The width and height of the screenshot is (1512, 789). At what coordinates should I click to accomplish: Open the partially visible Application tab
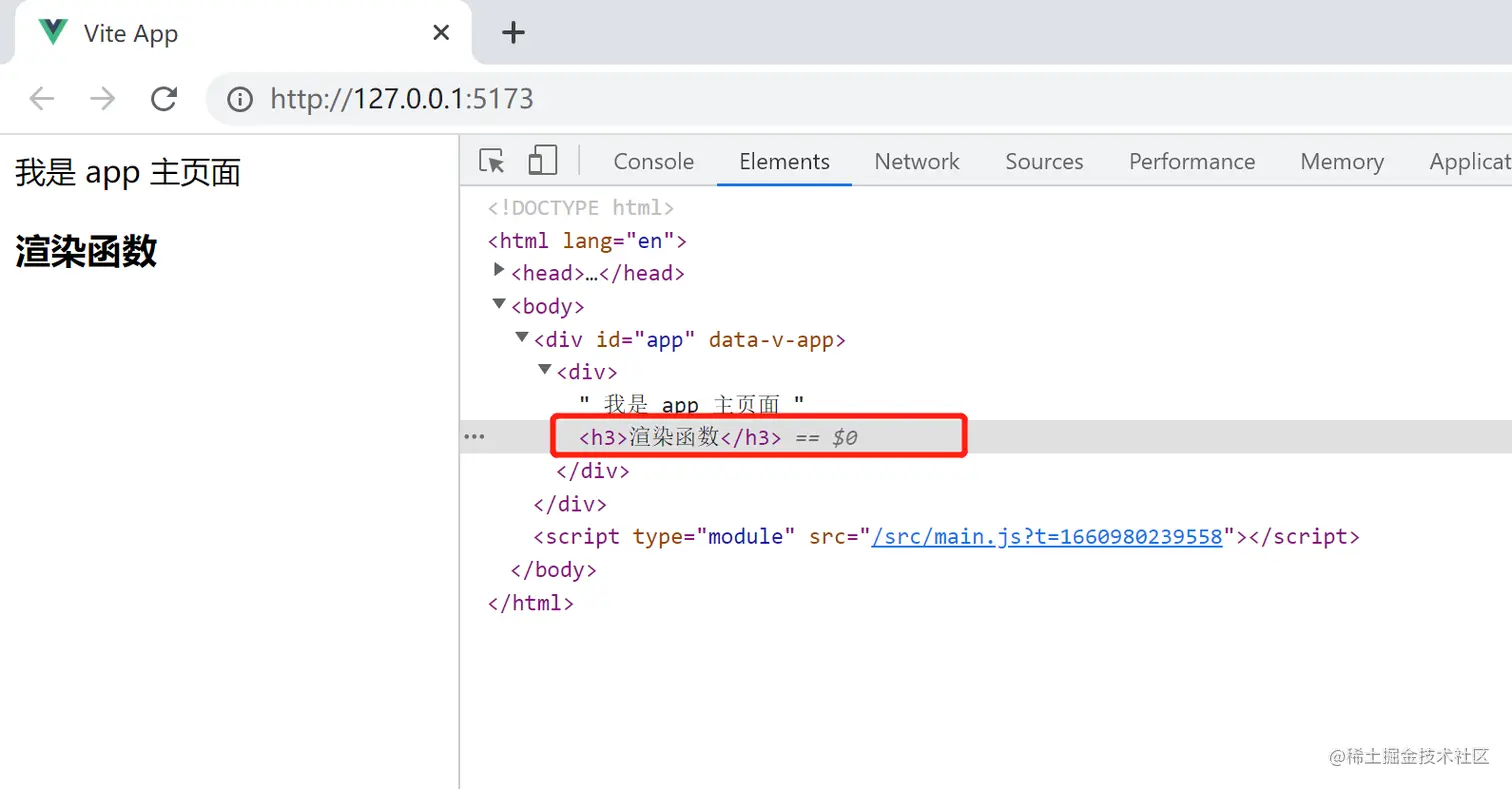coord(1470,162)
